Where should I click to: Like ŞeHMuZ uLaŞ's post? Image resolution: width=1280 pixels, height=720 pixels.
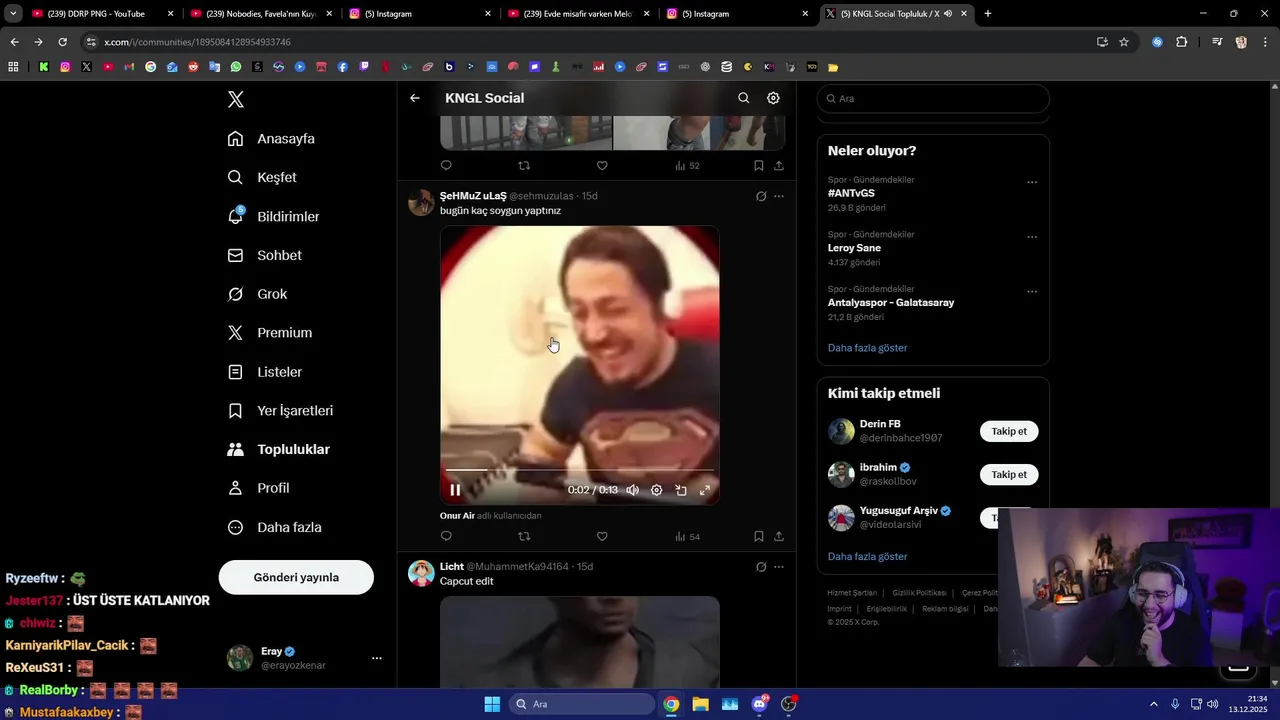[602, 537]
